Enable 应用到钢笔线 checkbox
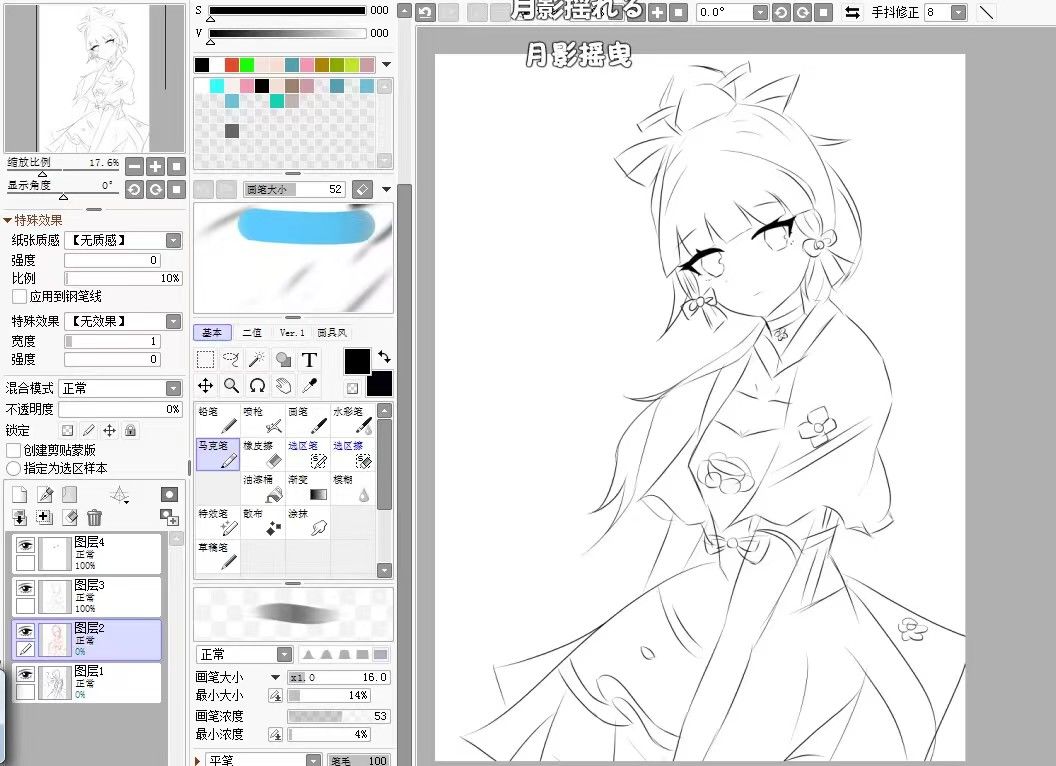Viewport: 1056px width, 766px height. point(20,296)
